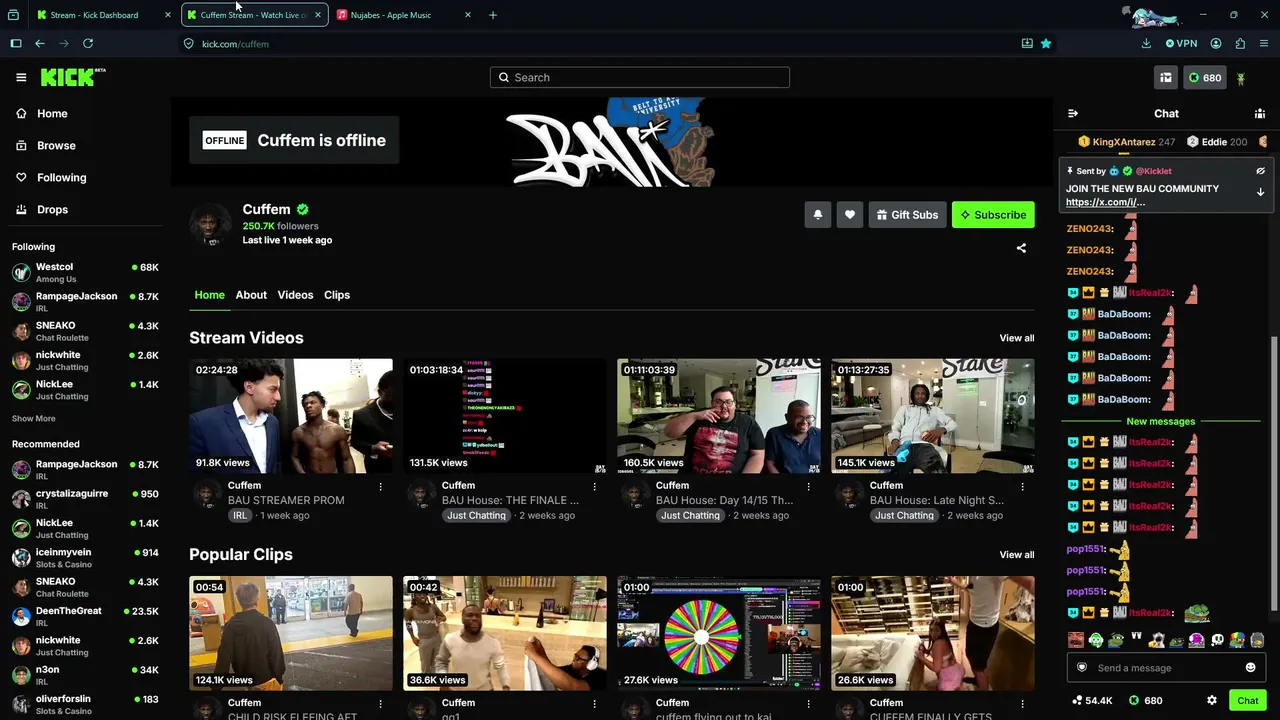Open the browser application menu
1280x720 pixels.
[1264, 43]
